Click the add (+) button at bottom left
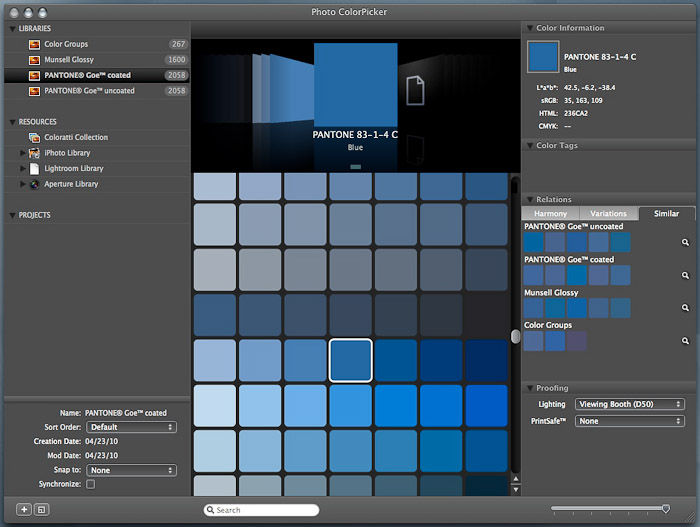 (x=24, y=509)
